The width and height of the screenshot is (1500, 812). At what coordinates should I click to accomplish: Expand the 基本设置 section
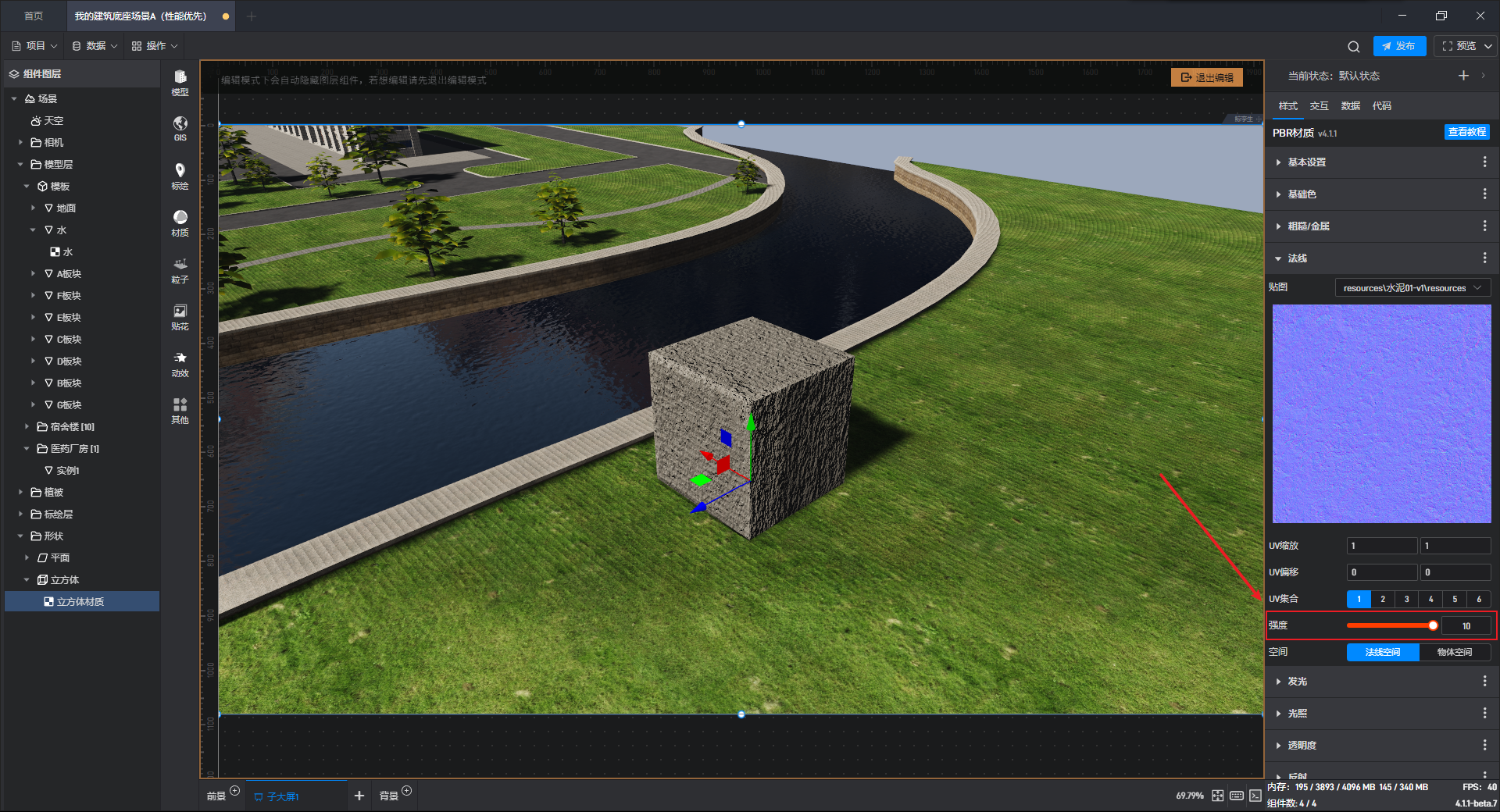click(x=1307, y=162)
